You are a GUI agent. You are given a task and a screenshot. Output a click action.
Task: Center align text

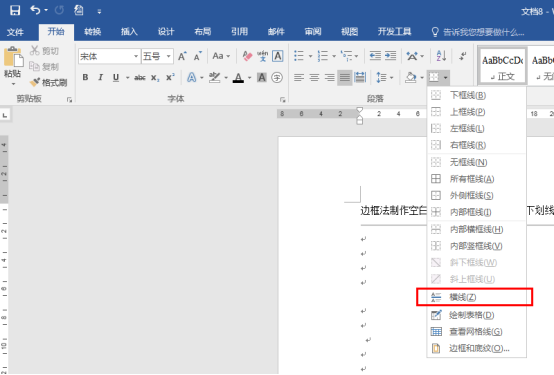(314, 77)
